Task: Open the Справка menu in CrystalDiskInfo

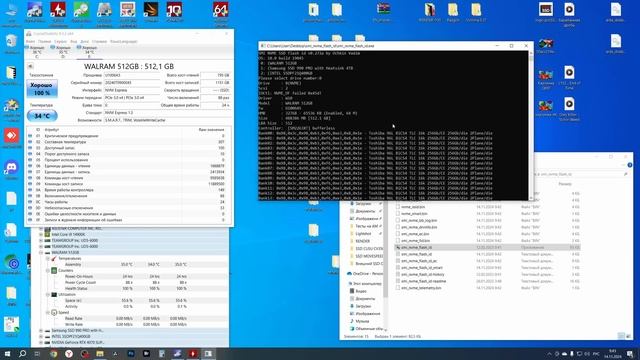Action: coord(99,42)
